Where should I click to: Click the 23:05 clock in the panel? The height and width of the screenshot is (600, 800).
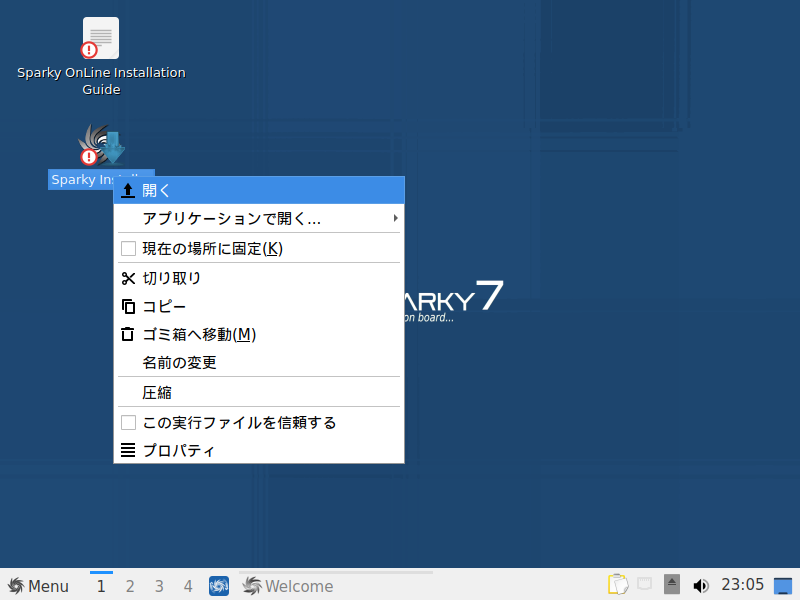coord(742,584)
